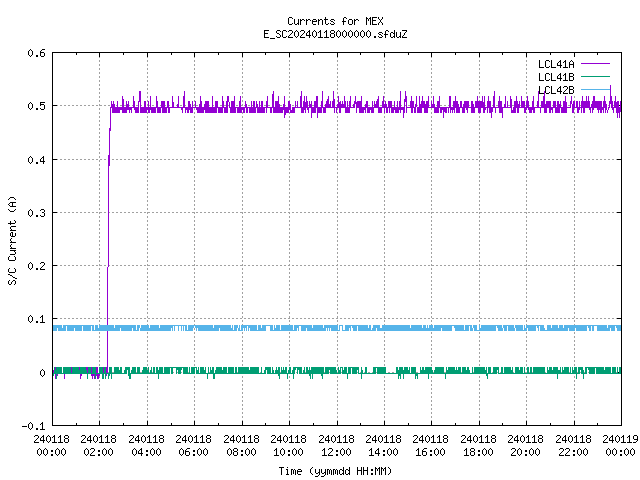Click the LCL41A legend label
Viewport: 640px width, 480px height.
tap(556, 64)
